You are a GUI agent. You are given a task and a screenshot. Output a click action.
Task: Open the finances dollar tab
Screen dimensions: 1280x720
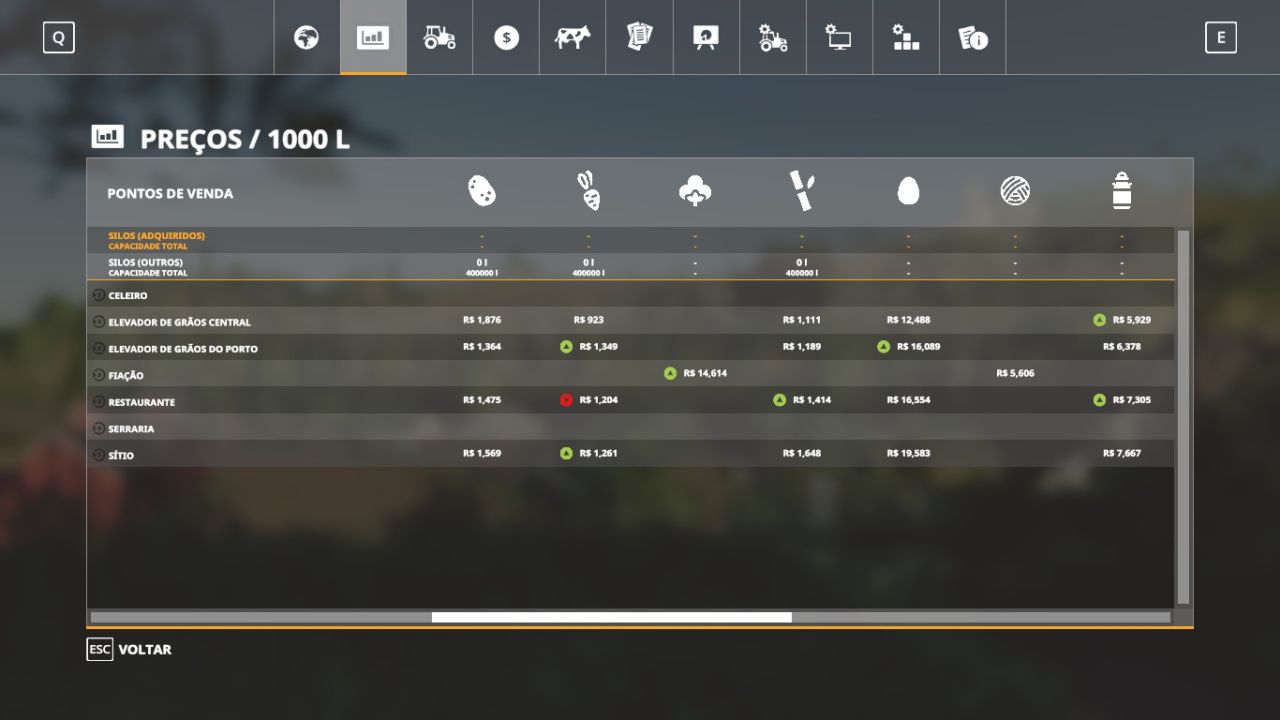(x=506, y=38)
